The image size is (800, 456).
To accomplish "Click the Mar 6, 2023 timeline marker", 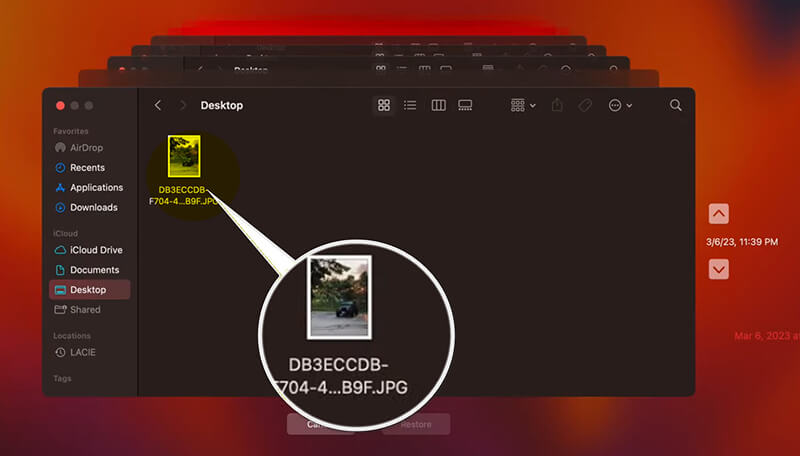I will click(767, 336).
